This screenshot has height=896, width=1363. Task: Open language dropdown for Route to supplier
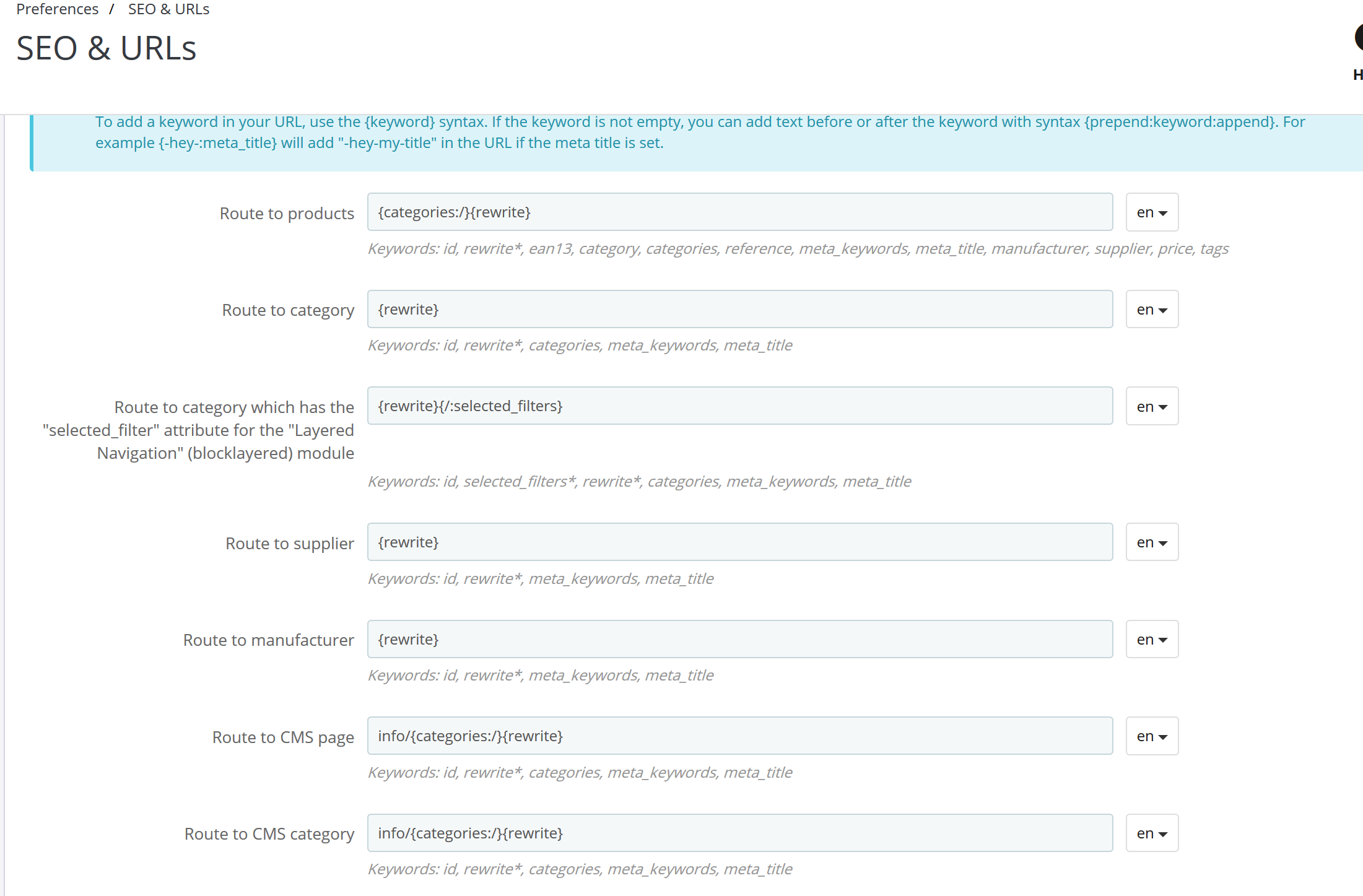(x=1151, y=542)
